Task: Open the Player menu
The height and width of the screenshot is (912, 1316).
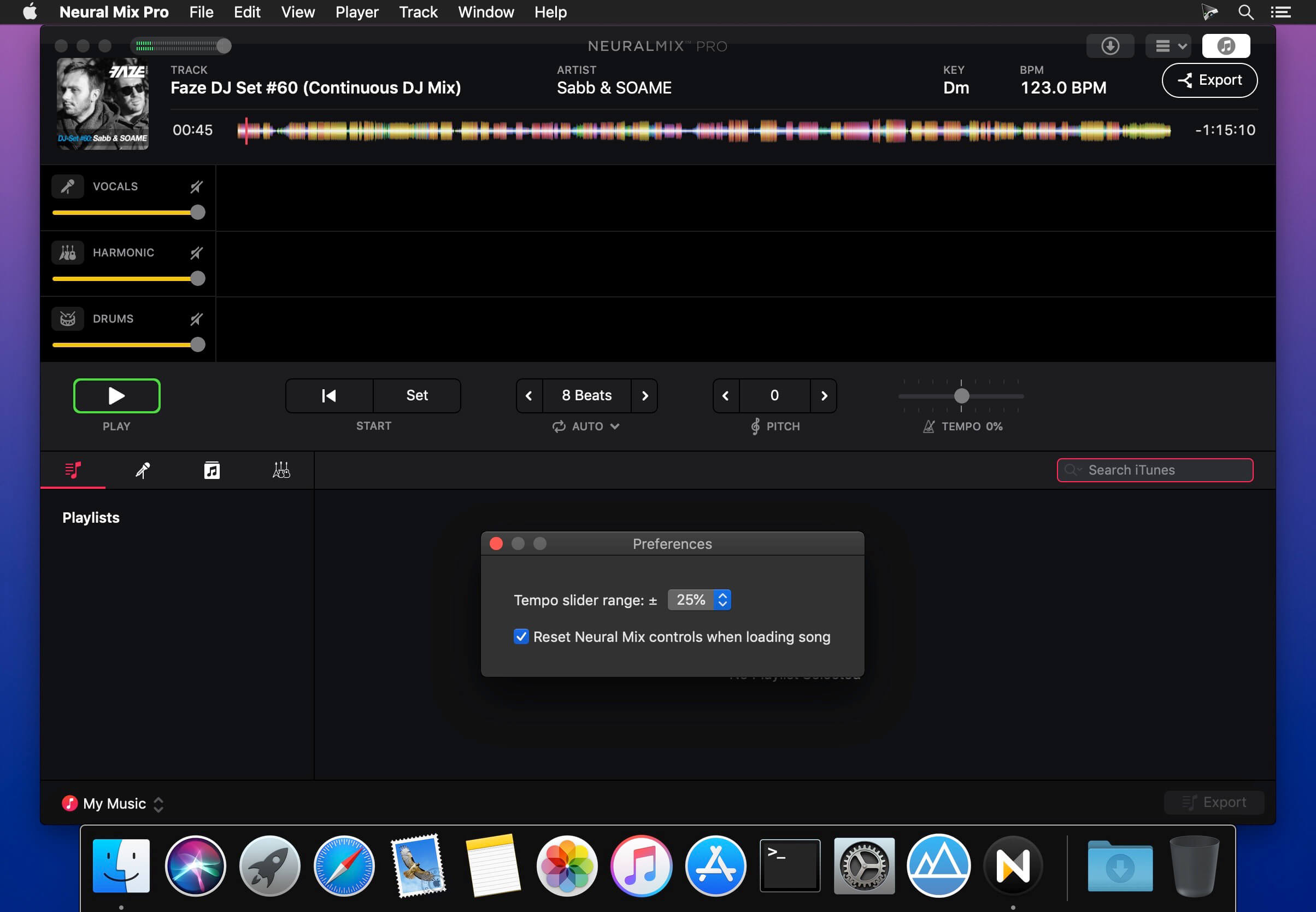Action: pos(356,11)
